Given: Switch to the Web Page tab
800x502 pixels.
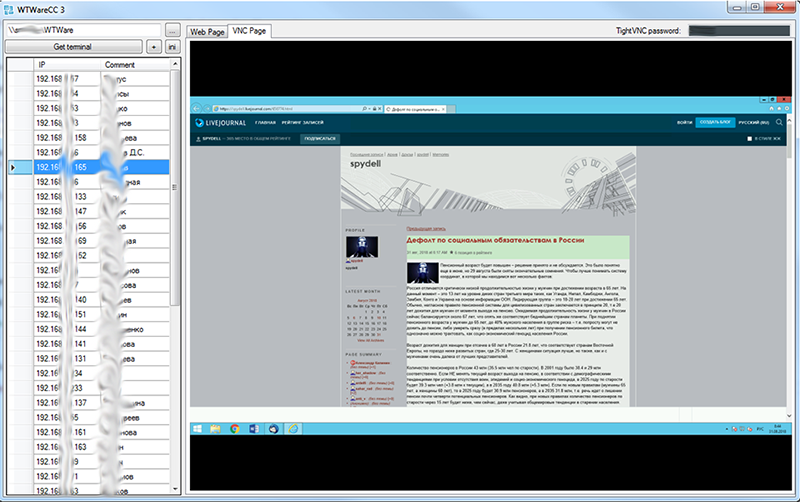Looking at the screenshot, I should [x=208, y=32].
